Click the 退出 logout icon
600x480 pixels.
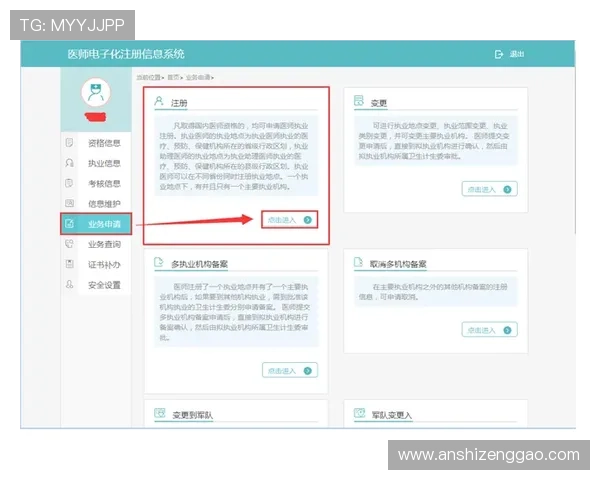pos(499,54)
